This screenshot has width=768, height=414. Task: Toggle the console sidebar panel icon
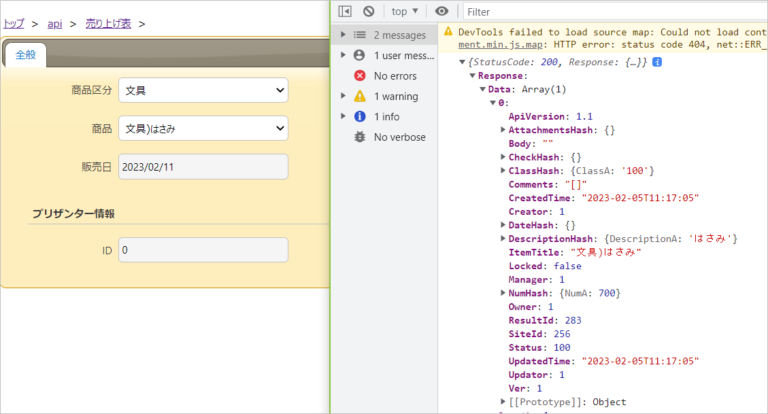point(345,11)
